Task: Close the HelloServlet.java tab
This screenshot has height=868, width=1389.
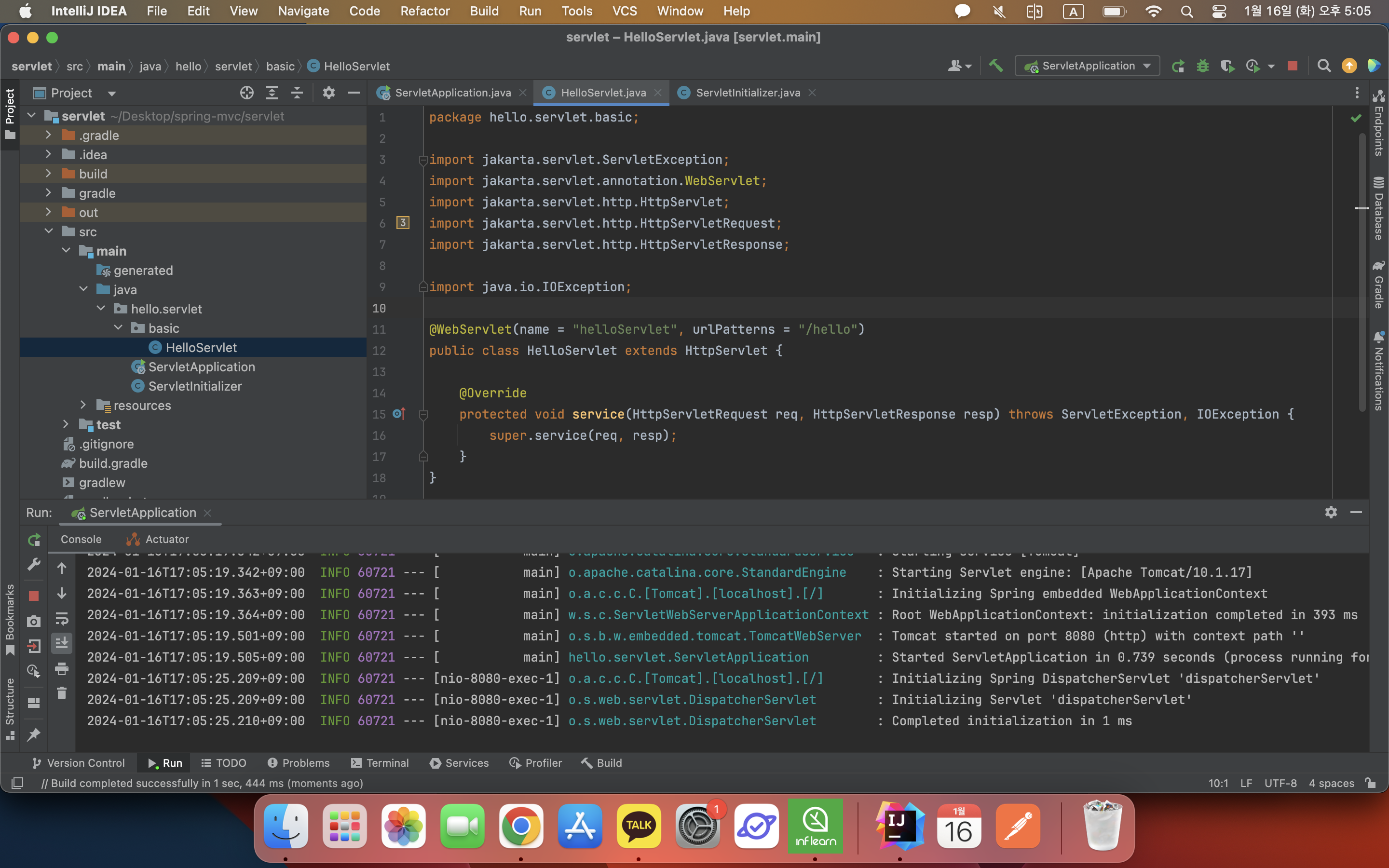Action: click(658, 93)
